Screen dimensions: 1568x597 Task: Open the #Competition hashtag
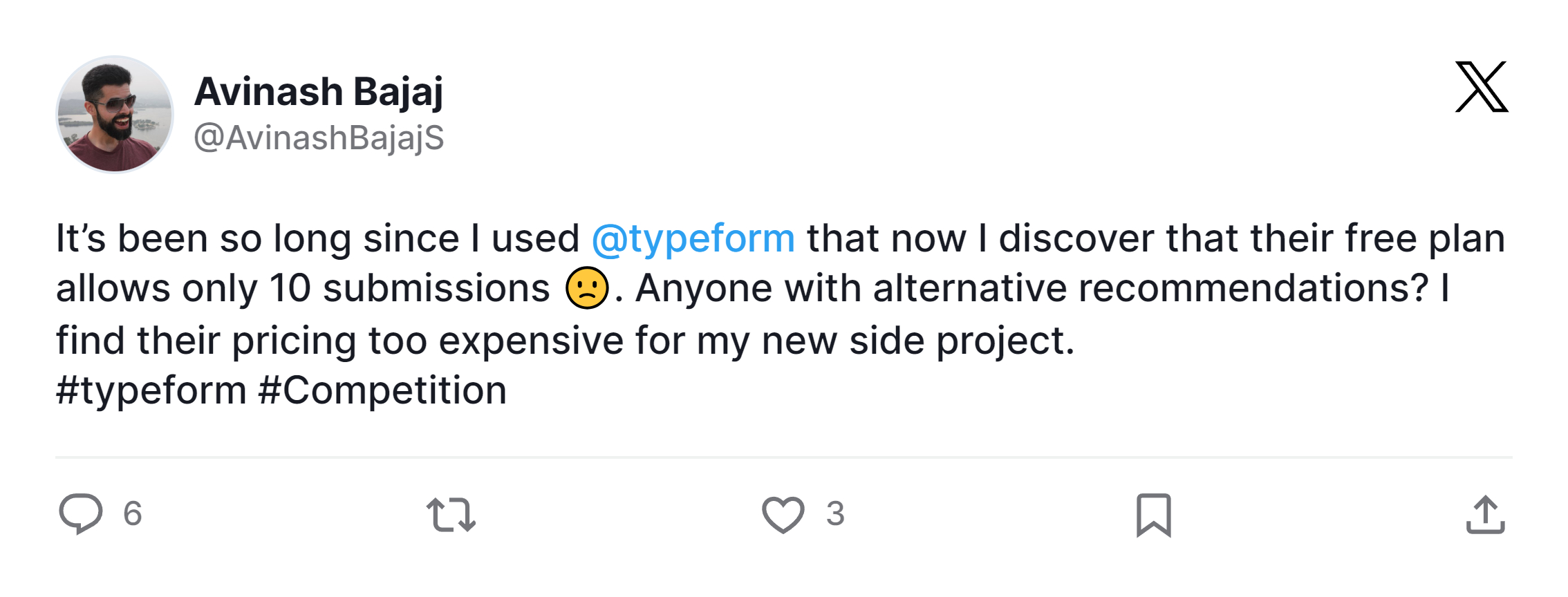[384, 389]
